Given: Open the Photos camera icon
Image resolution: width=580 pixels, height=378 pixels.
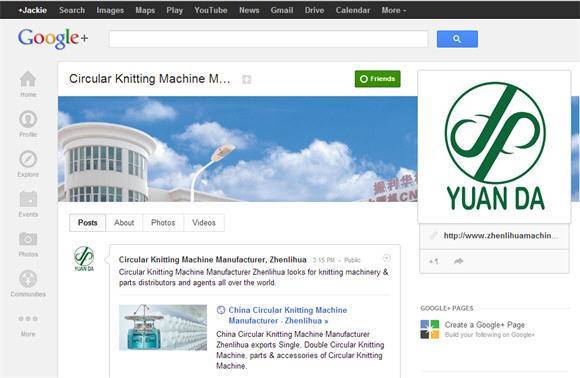Looking at the screenshot, I should click(x=28, y=239).
